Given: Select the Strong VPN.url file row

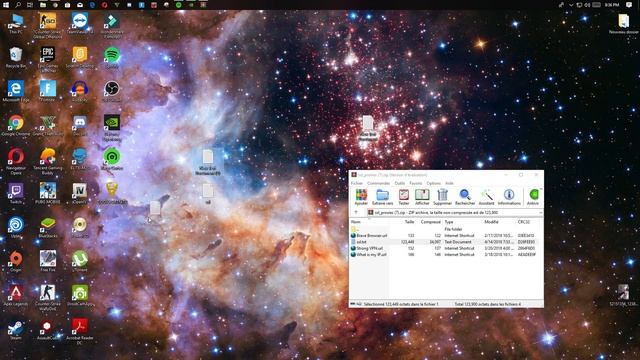Looking at the screenshot, I should coord(444,248).
